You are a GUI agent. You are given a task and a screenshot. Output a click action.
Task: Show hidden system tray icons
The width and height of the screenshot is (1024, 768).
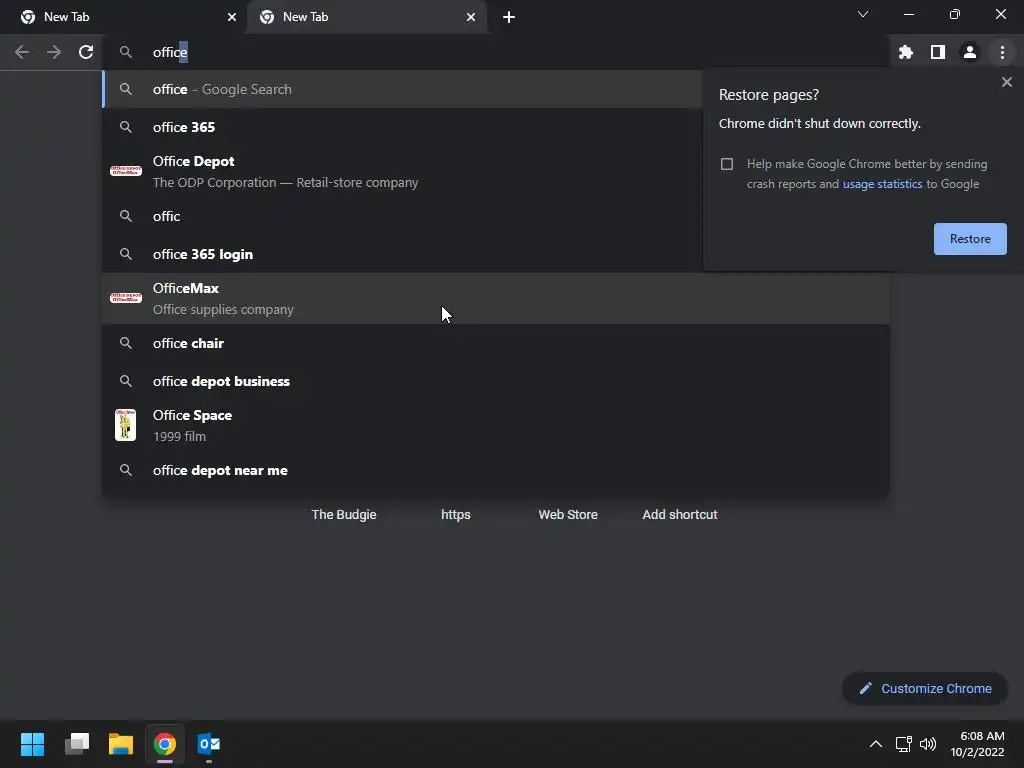coord(876,744)
